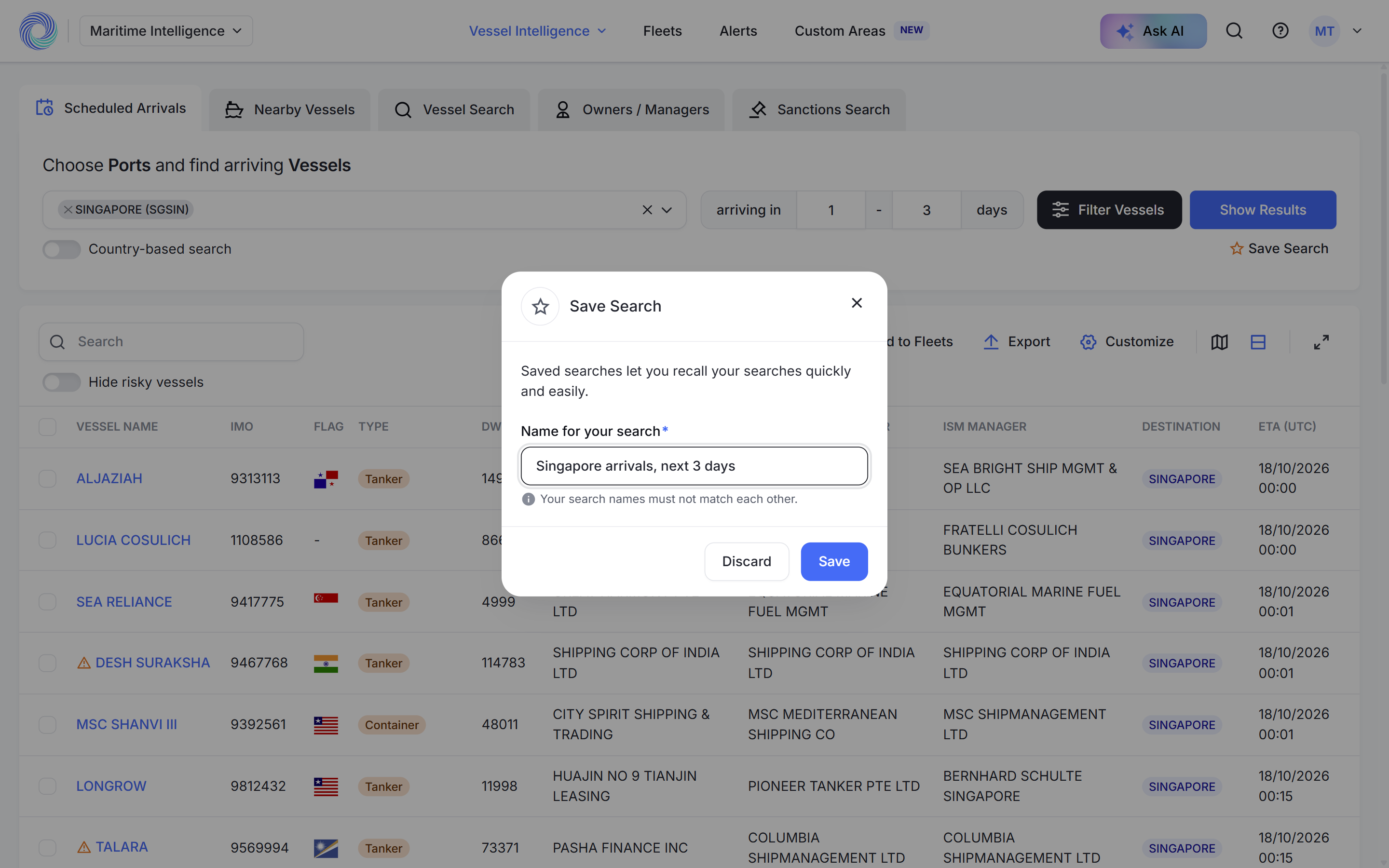
Task: Check the MSC SHANVI III row checkbox
Action: pyautogui.click(x=47, y=724)
